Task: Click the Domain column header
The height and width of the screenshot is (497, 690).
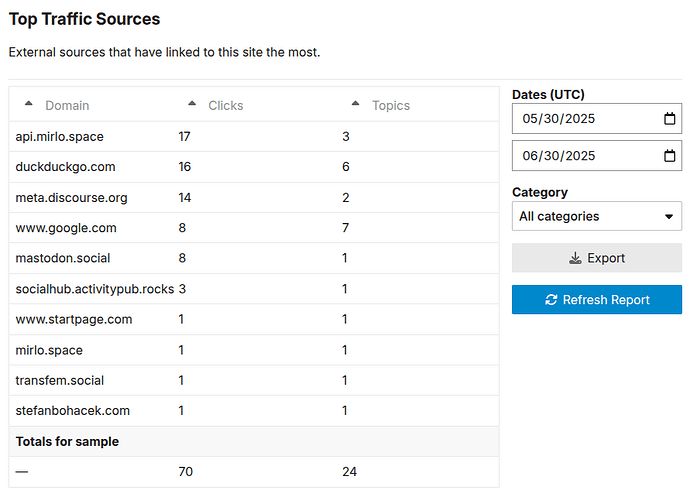Action: (67, 106)
